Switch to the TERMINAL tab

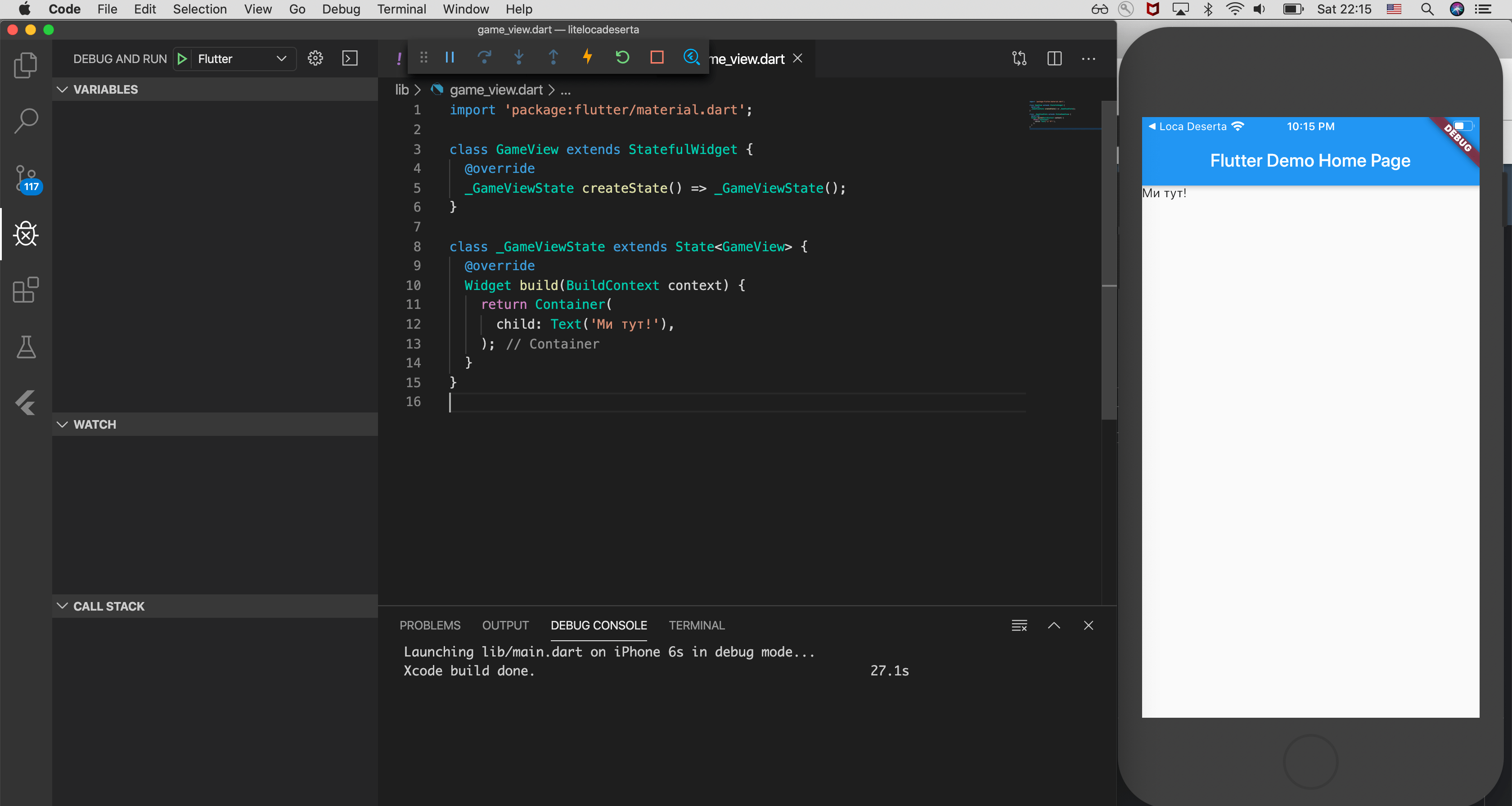coord(696,625)
